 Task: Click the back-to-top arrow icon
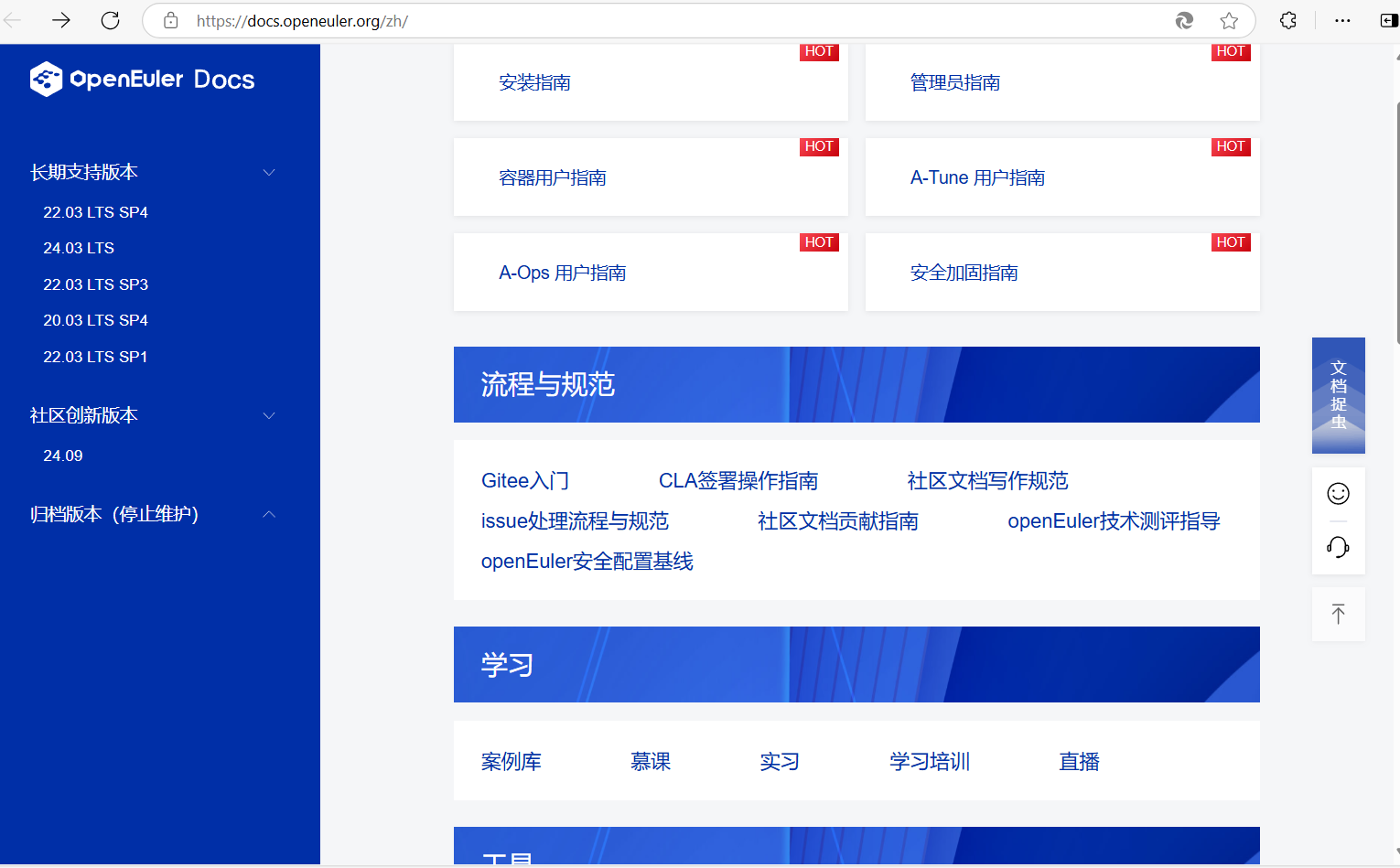(1338, 615)
